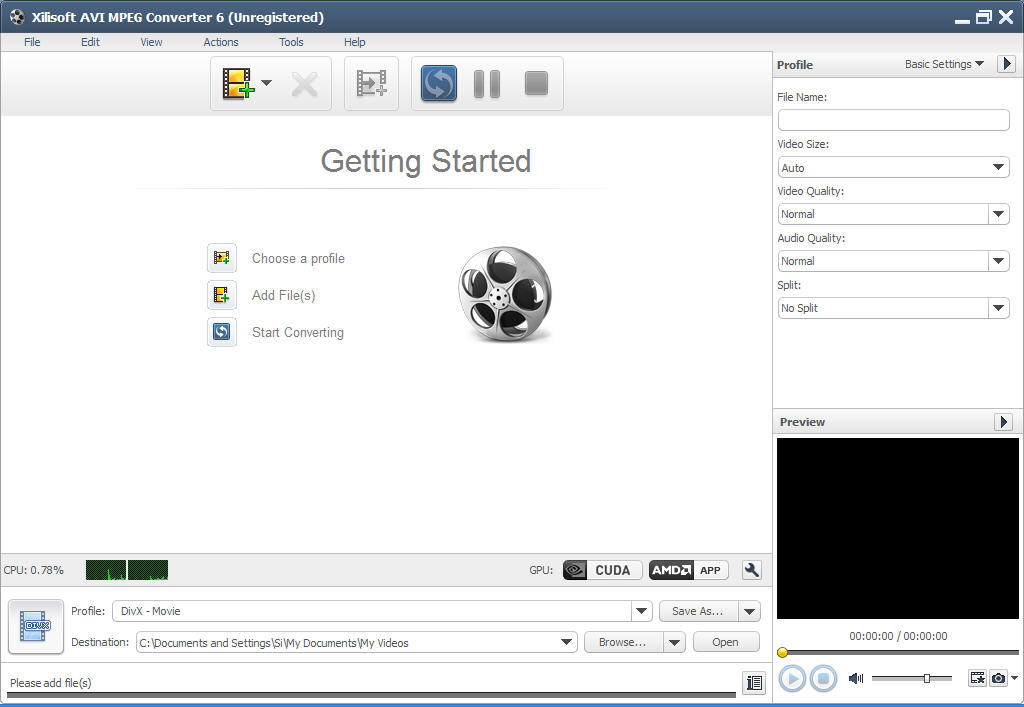The height and width of the screenshot is (707, 1024).
Task: Take a snapshot using the camera icon
Action: (997, 678)
